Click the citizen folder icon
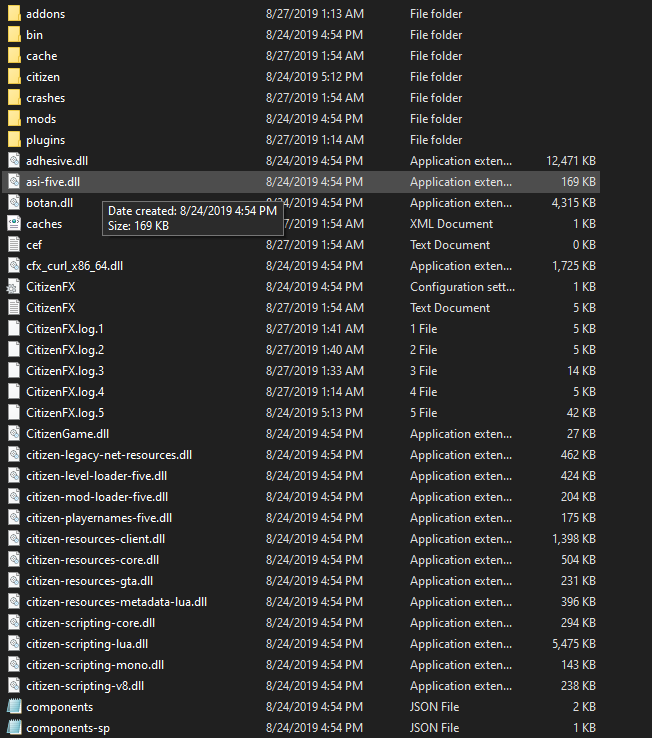The image size is (652, 738). click(x=14, y=77)
